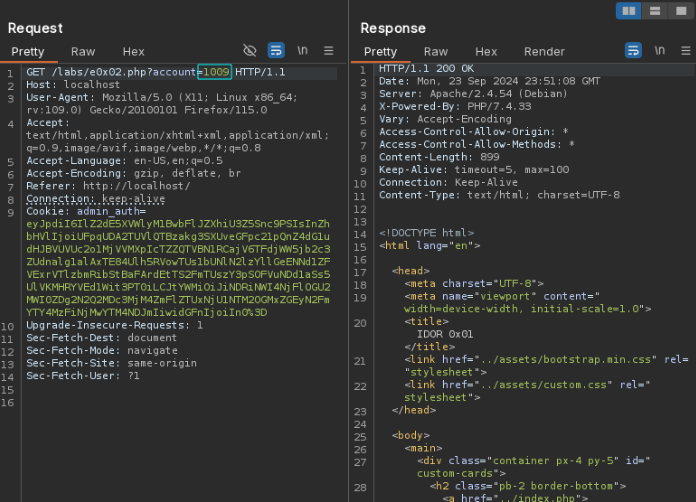Switch Response view to Hex tab
This screenshot has width=696, height=502.
(x=486, y=52)
